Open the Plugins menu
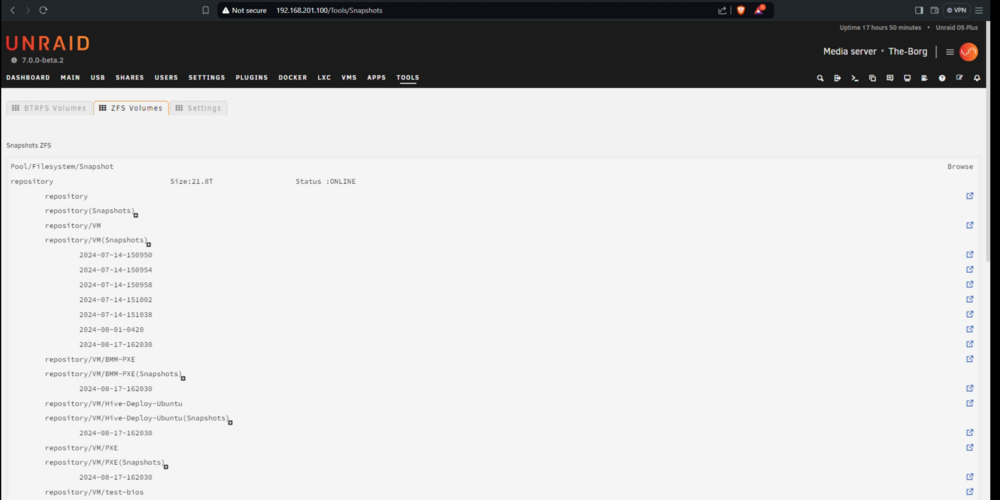This screenshot has width=1000, height=500. click(x=251, y=78)
